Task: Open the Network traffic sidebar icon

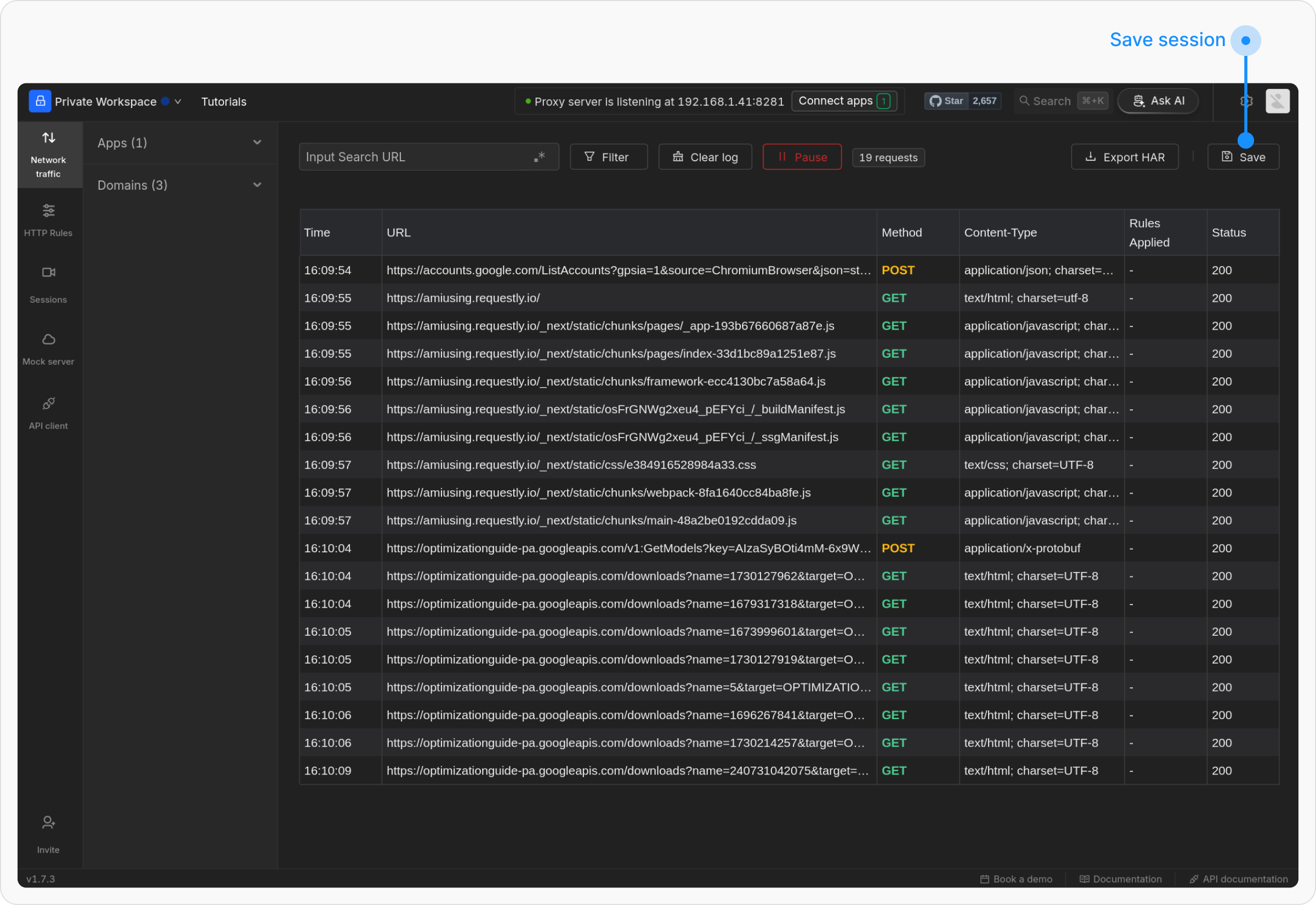Action: pos(48,154)
